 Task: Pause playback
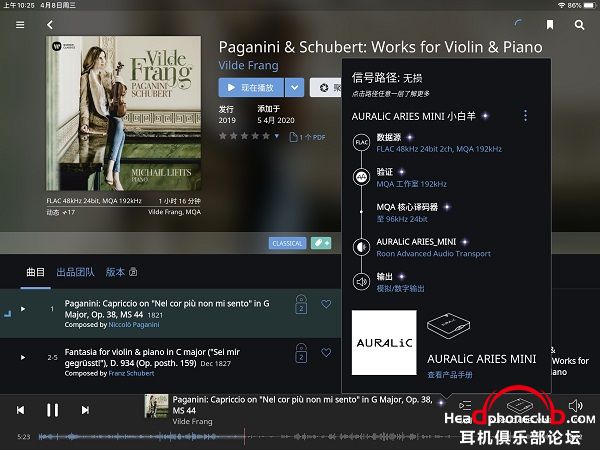pyautogui.click(x=52, y=410)
